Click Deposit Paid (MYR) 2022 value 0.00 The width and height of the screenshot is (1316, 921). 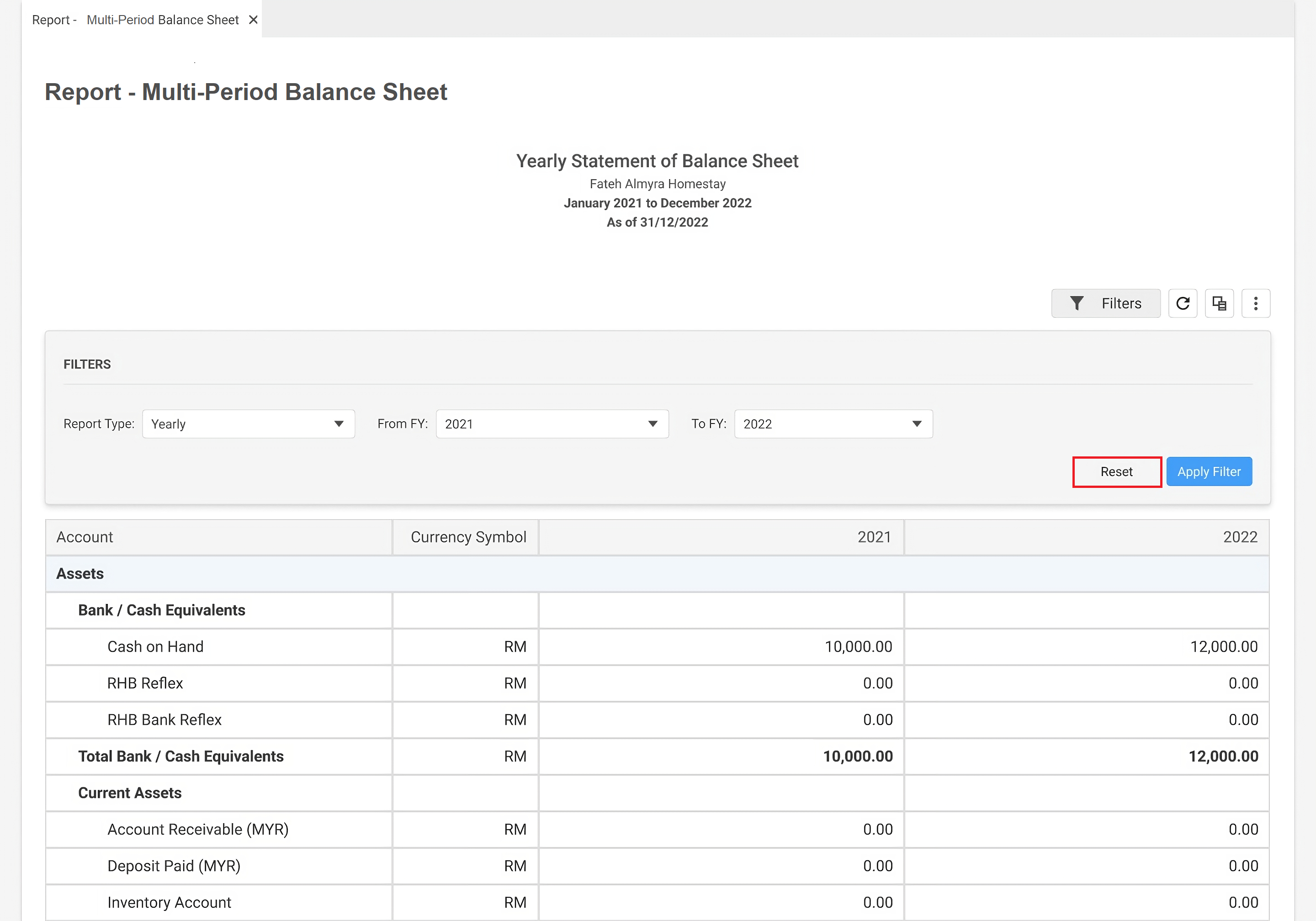click(x=1243, y=866)
